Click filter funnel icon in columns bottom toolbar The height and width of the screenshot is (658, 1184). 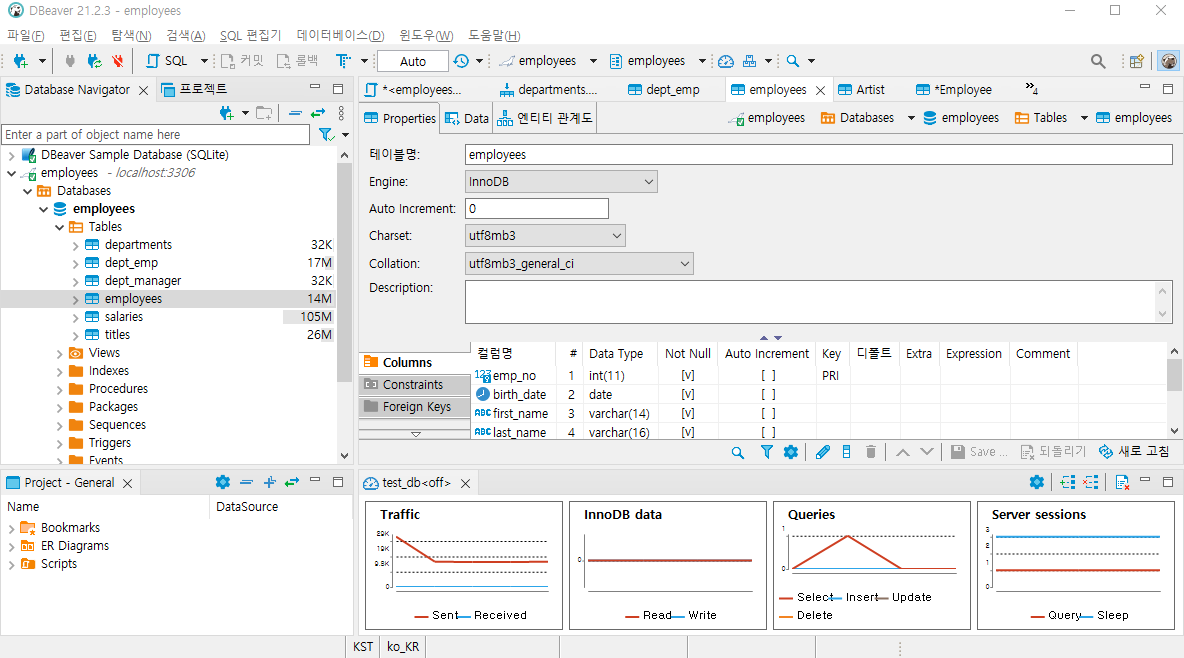766,452
